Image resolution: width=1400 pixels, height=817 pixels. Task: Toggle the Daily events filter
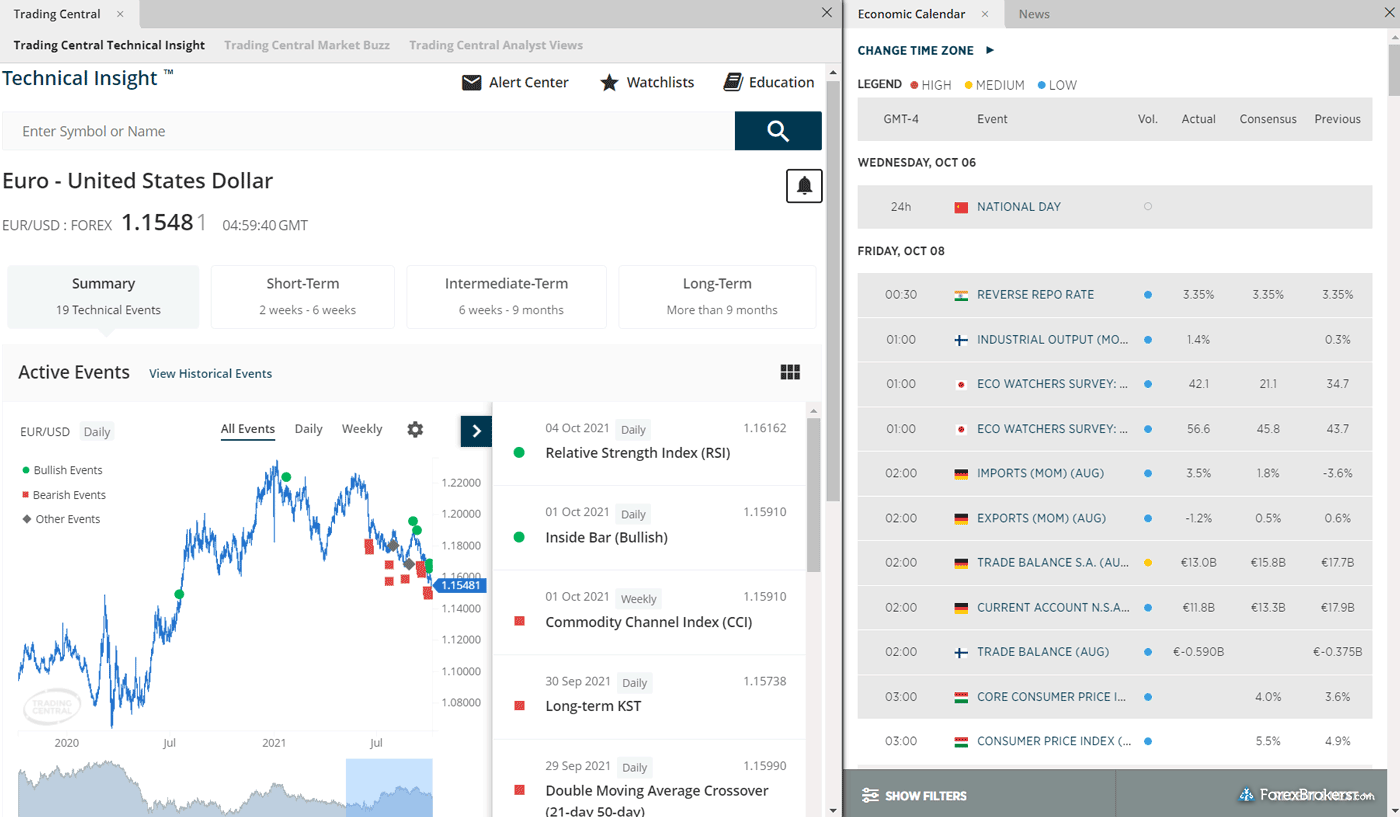[310, 428]
